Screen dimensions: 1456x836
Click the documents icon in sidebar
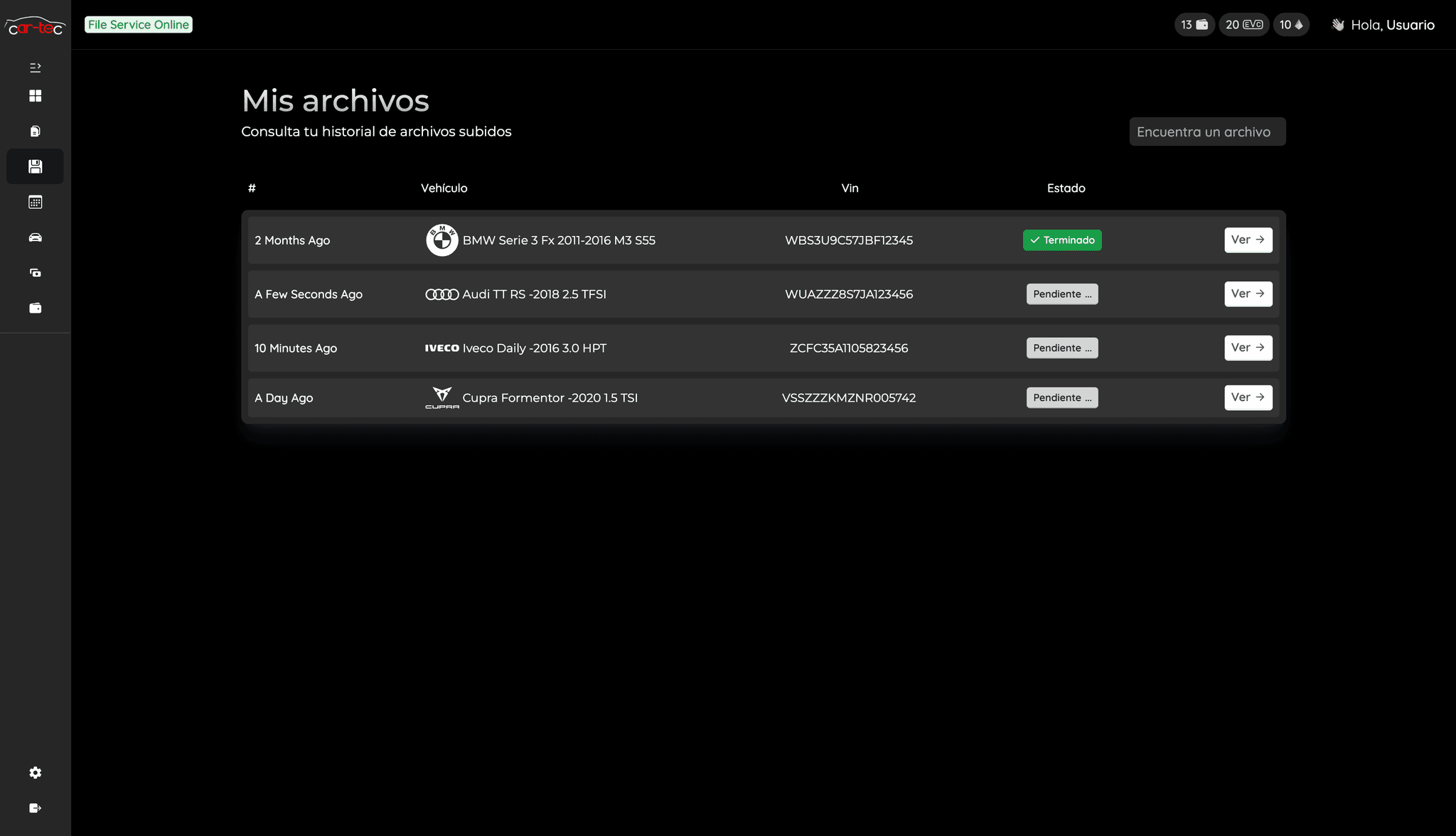point(35,132)
